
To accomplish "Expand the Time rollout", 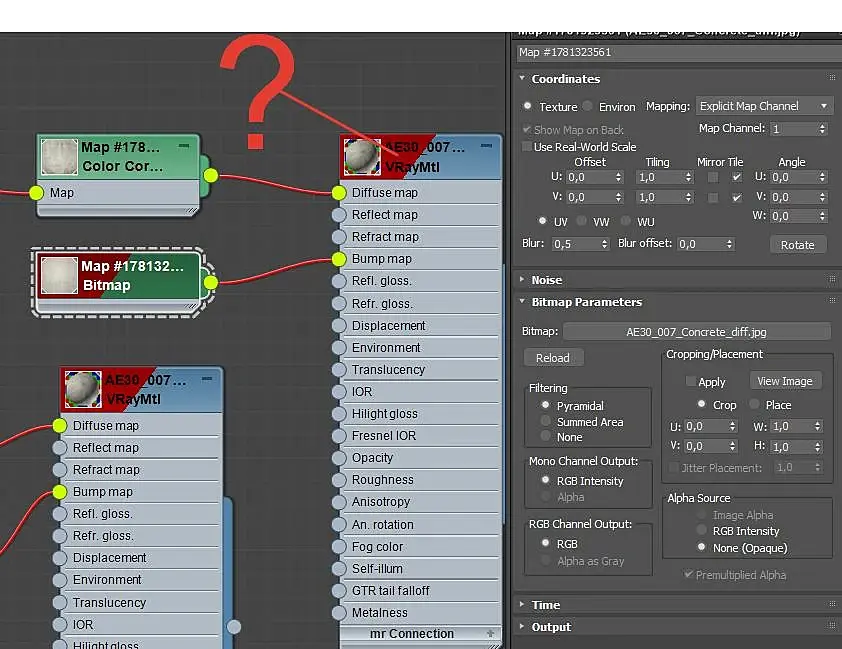I will tap(522, 604).
